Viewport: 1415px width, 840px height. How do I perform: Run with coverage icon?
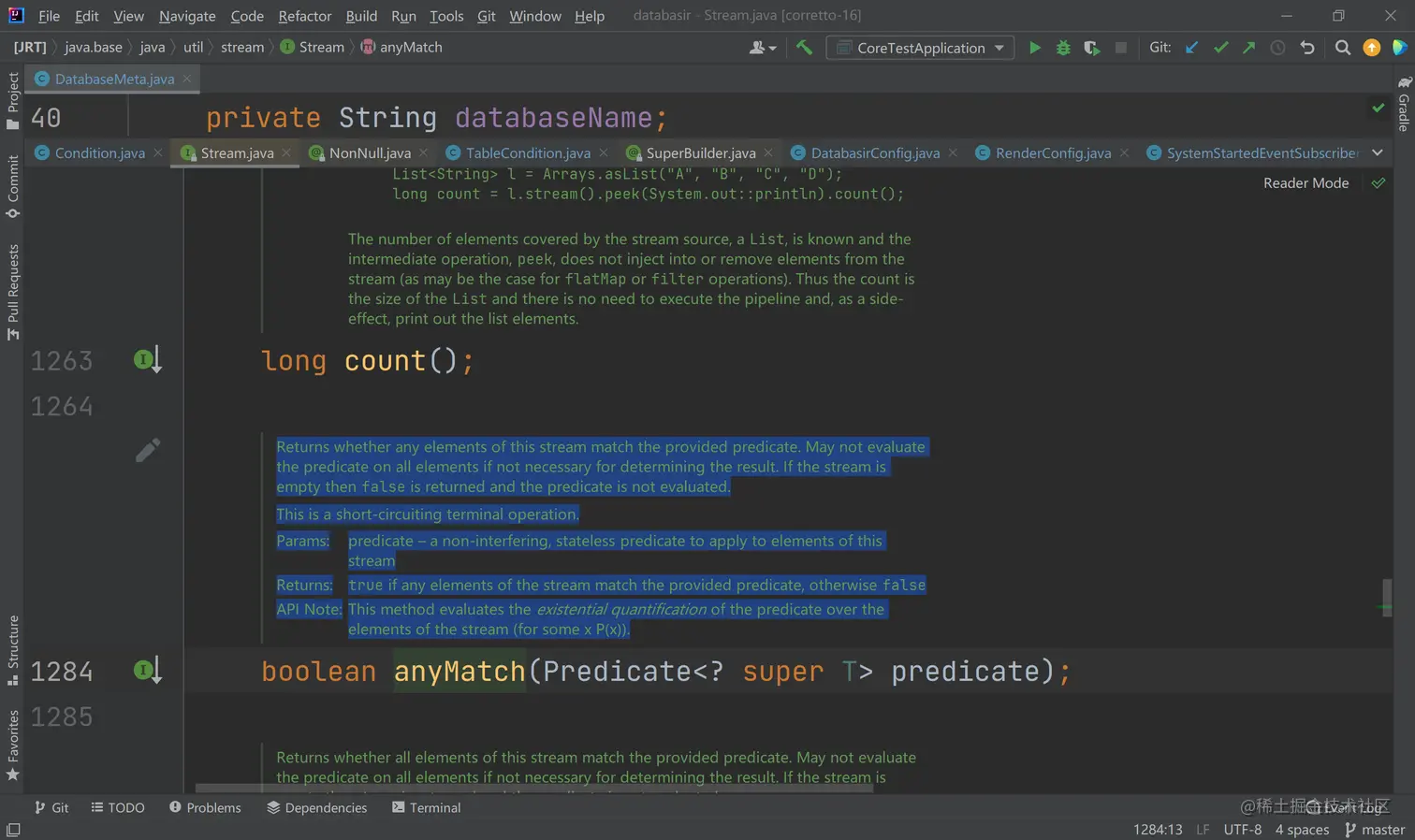(1091, 48)
